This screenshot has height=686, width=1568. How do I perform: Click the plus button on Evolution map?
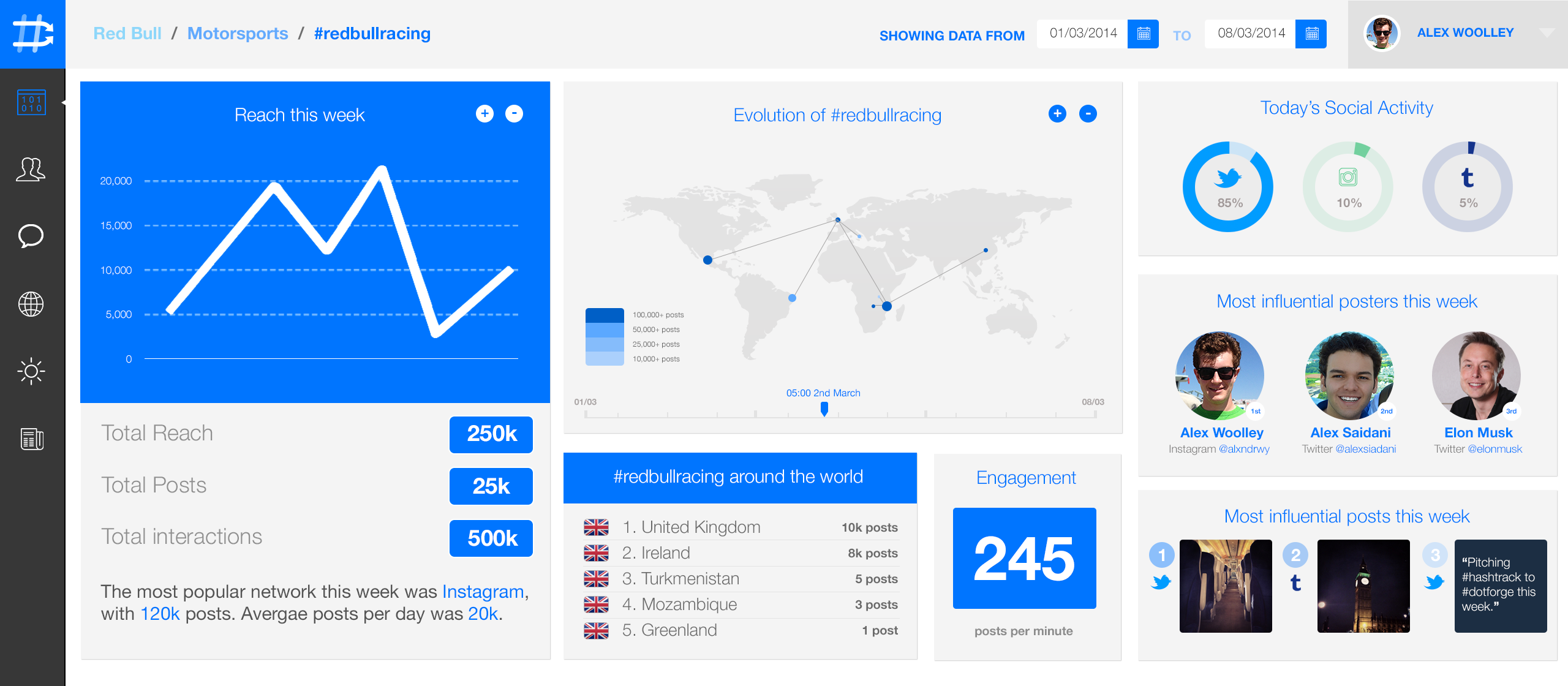pyautogui.click(x=1057, y=113)
